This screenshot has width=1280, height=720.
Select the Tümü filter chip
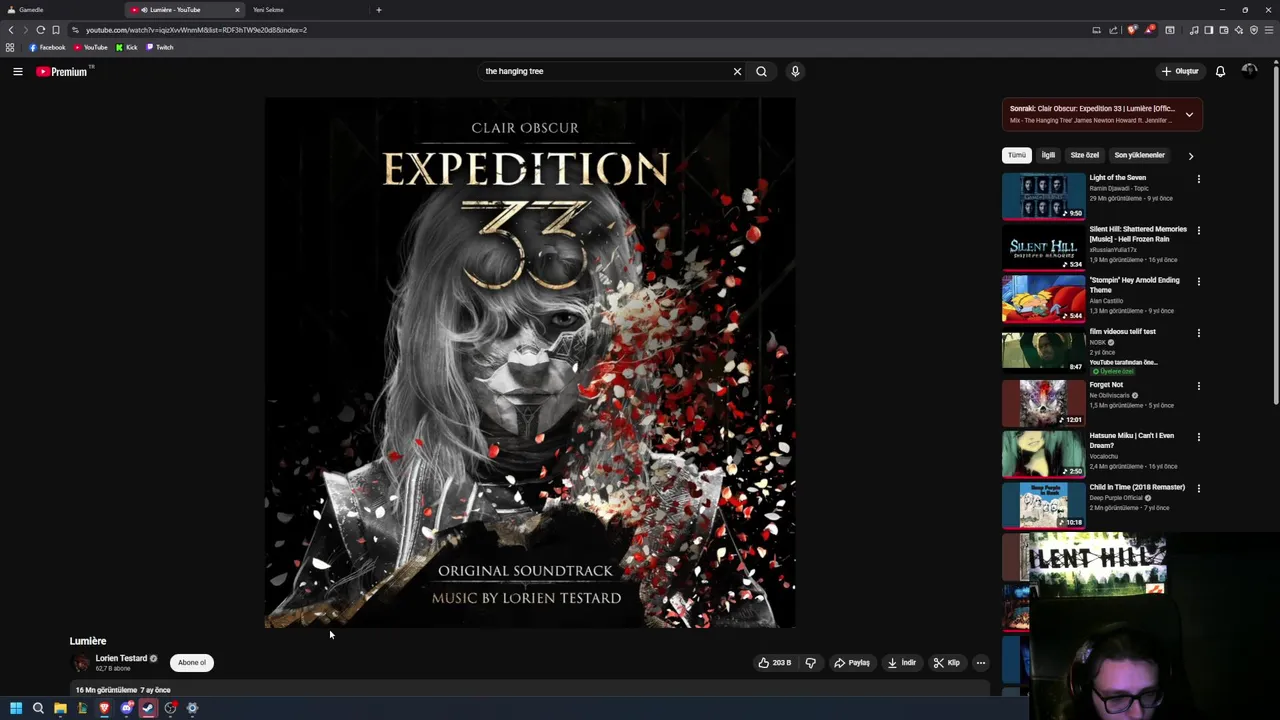[1017, 155]
